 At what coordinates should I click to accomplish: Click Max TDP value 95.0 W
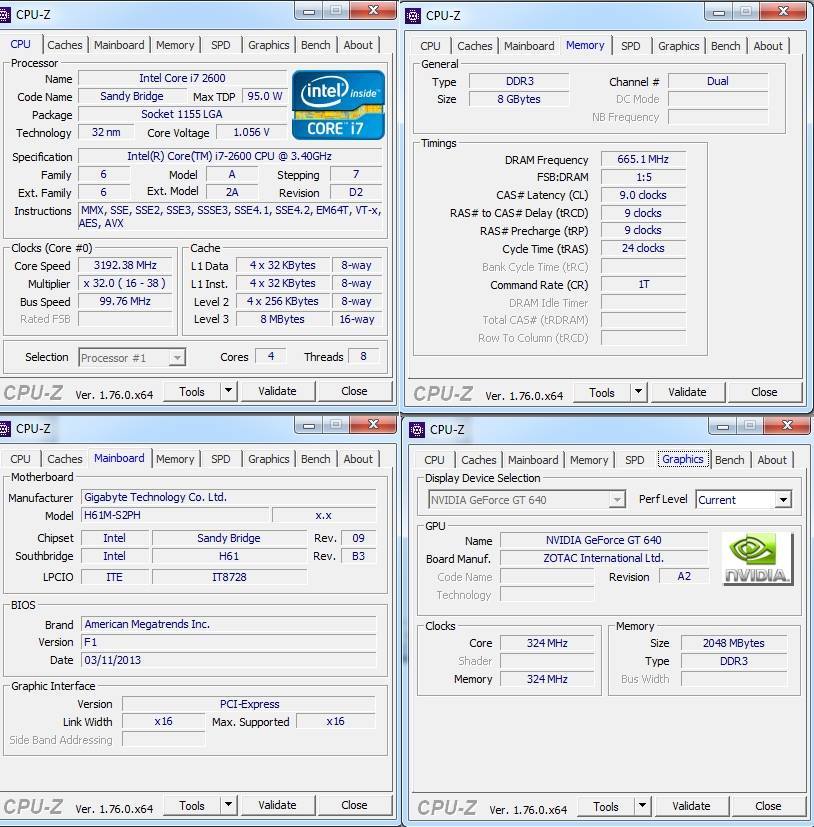[264, 97]
